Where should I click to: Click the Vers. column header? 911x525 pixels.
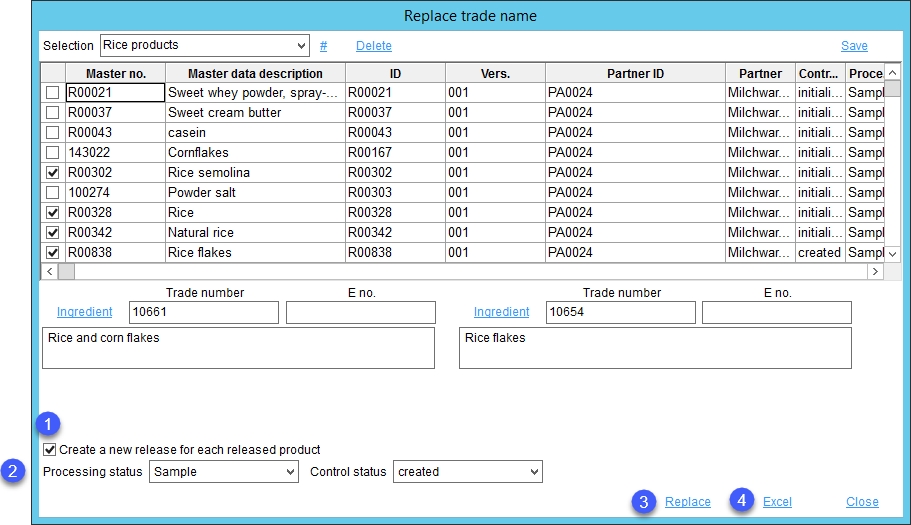tap(495, 74)
